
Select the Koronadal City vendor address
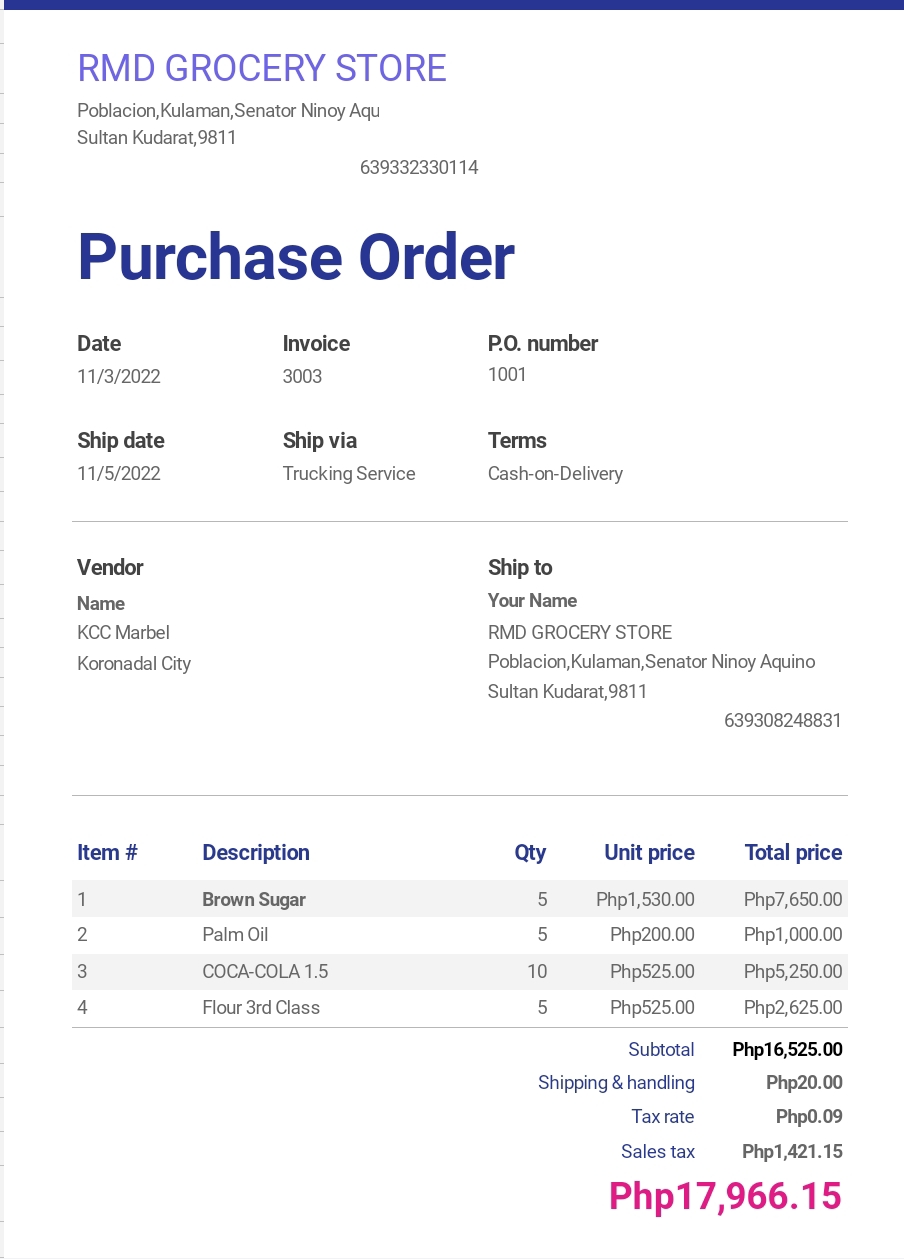(134, 664)
